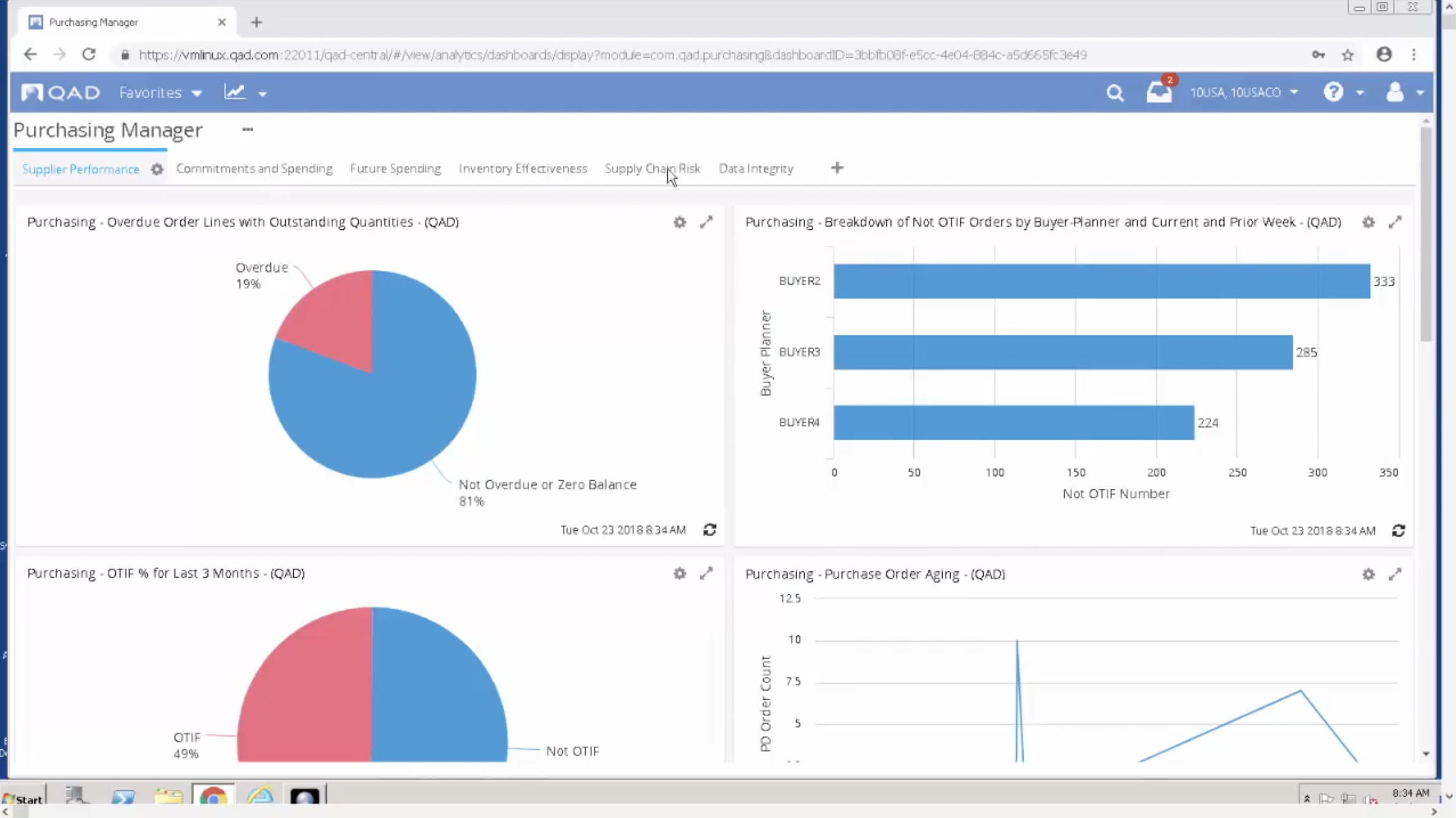This screenshot has width=1456, height=818.
Task: Click the Supplier Performance tab gear icon
Action: click(156, 169)
